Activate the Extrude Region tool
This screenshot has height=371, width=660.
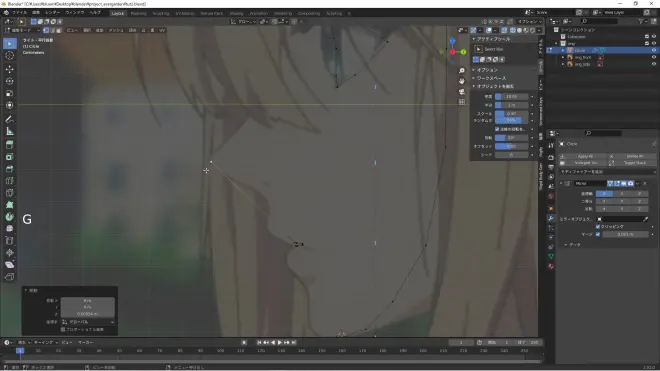tap(10, 145)
